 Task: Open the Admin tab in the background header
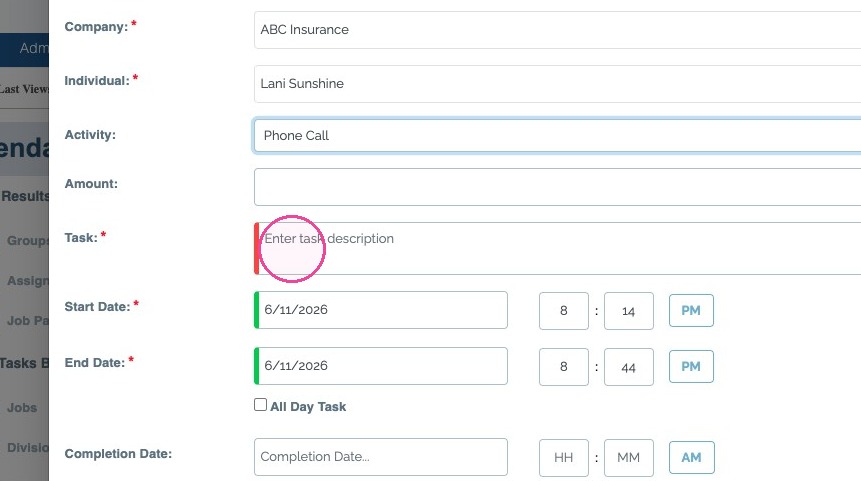click(x=33, y=48)
